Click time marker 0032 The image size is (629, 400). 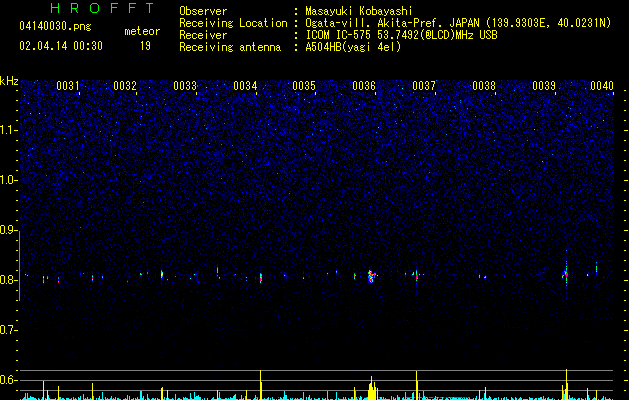coord(125,86)
